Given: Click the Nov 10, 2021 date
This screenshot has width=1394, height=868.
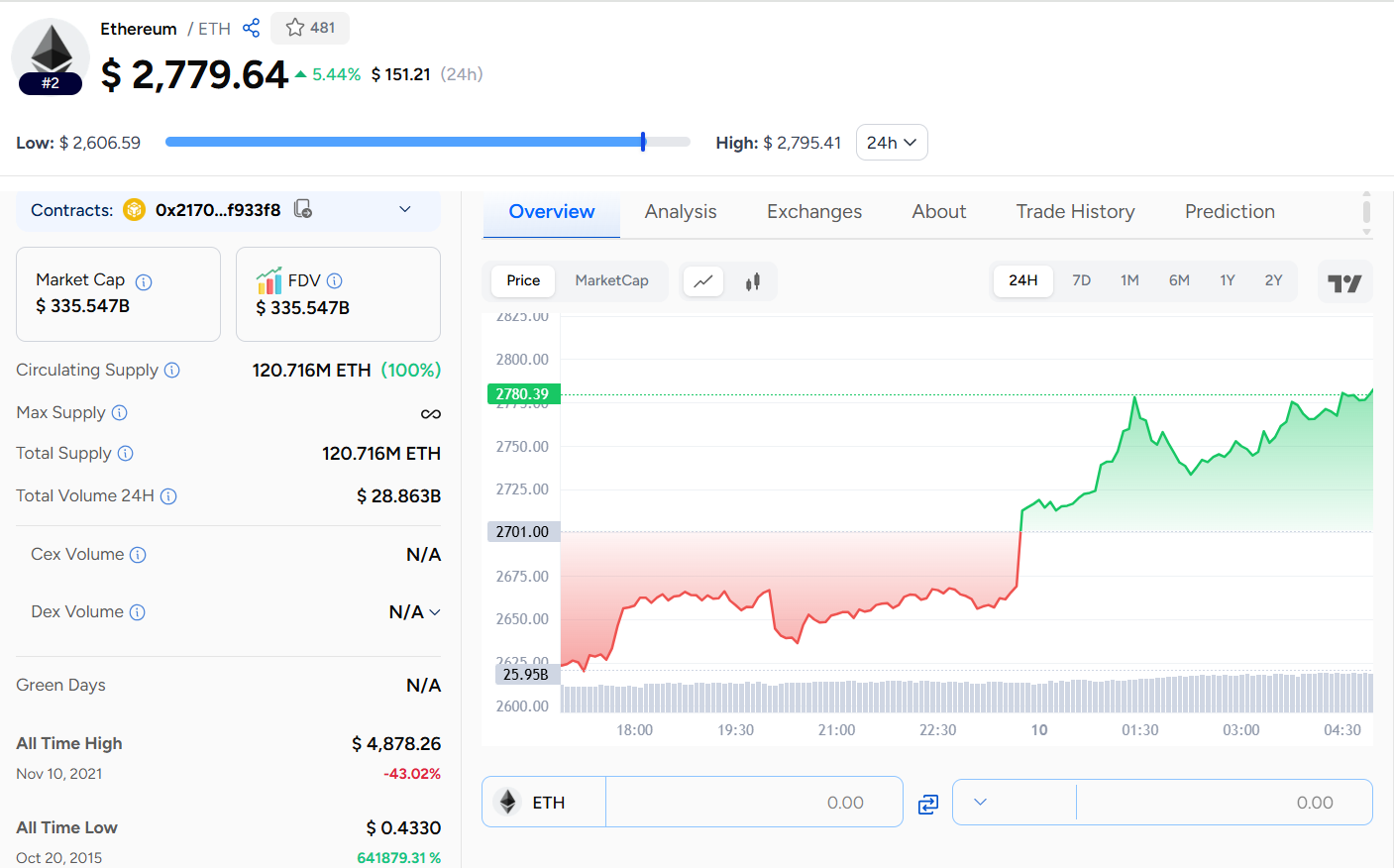Looking at the screenshot, I should [59, 774].
